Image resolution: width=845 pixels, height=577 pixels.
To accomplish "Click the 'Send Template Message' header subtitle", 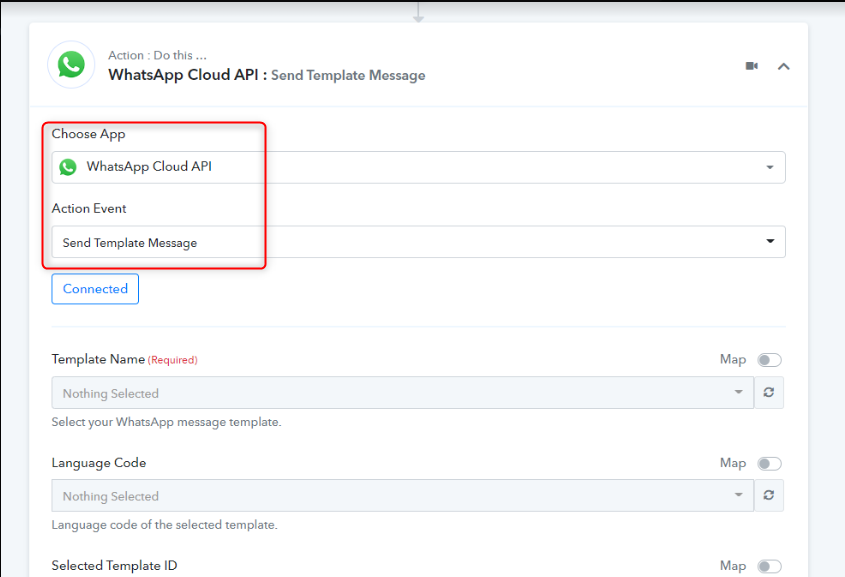I will click(348, 75).
